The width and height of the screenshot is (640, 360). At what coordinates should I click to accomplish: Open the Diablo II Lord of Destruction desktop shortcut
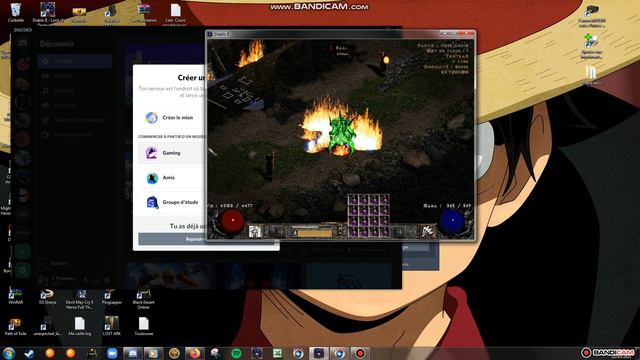(47, 13)
